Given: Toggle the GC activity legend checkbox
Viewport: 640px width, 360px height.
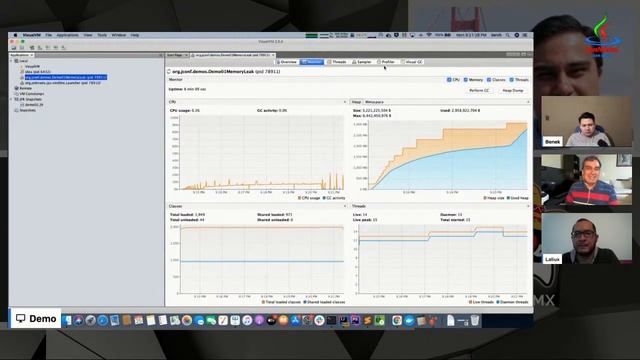Looking at the screenshot, I should tap(324, 198).
